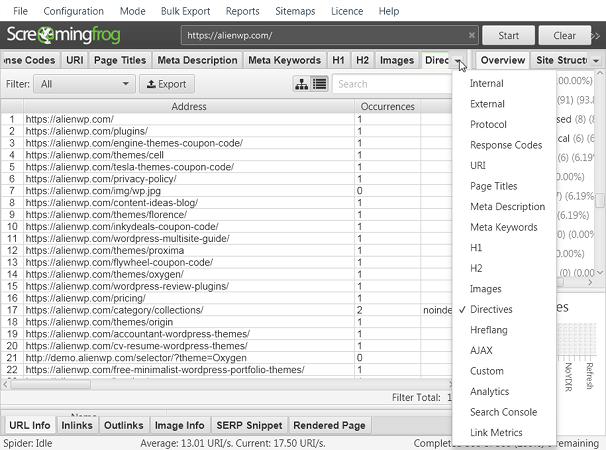Select row https://alienwp.com/plugins/
Screen dimensions: 606x450
226,131
